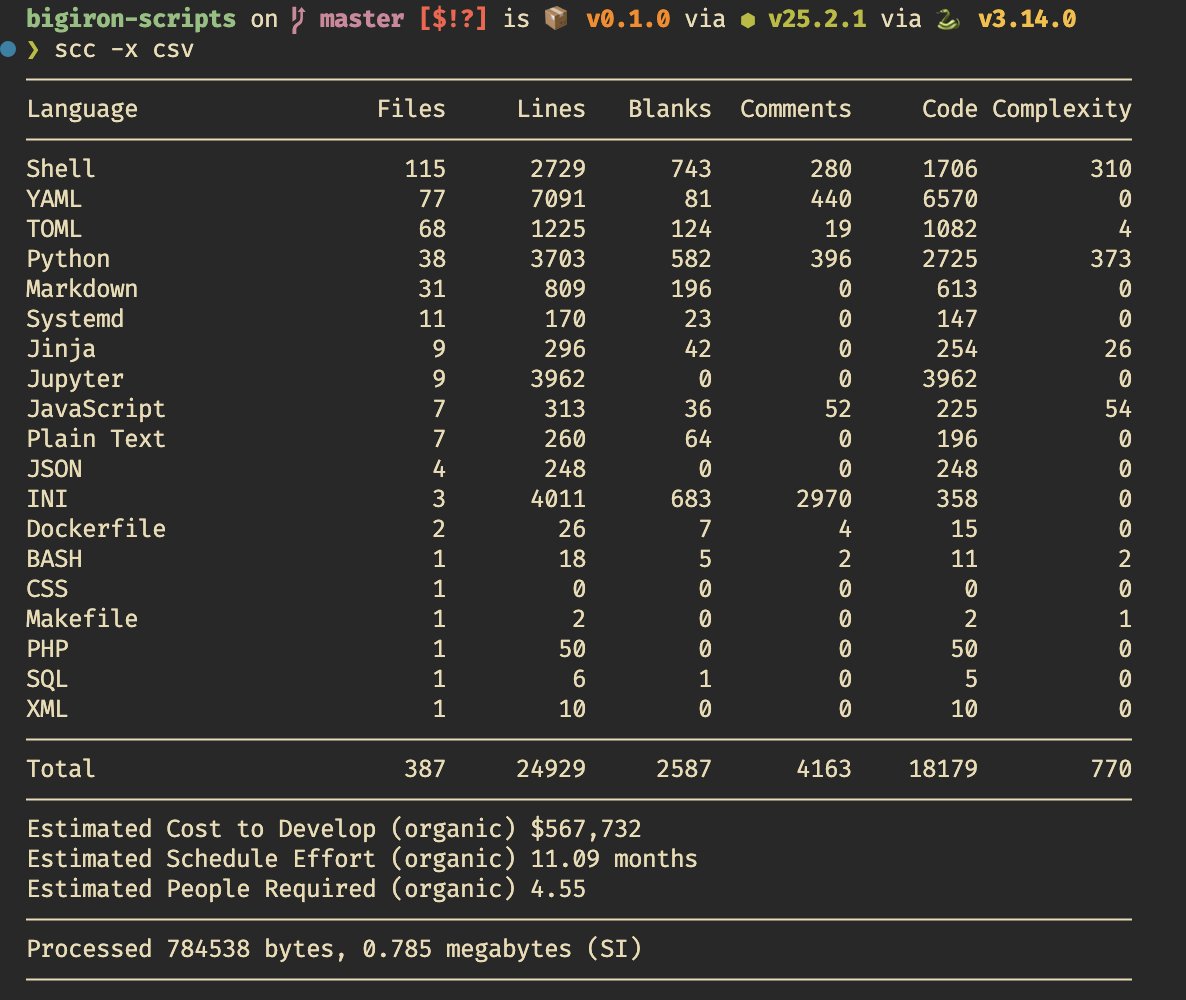Click the schedule effort '11.09 months'
This screenshot has width=1186, height=1000.
coord(613,859)
